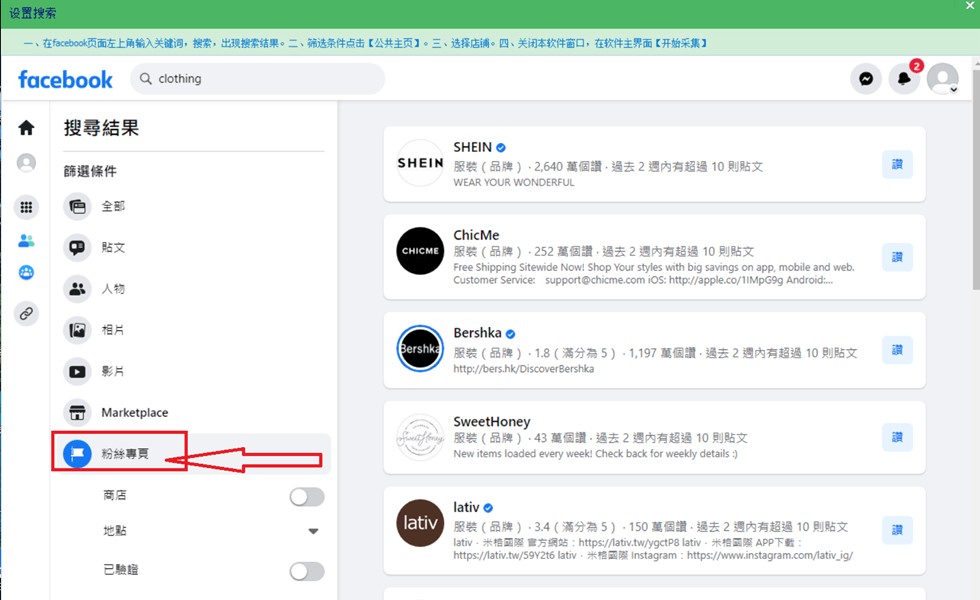Click the Marketplace storefront icon

point(78,412)
